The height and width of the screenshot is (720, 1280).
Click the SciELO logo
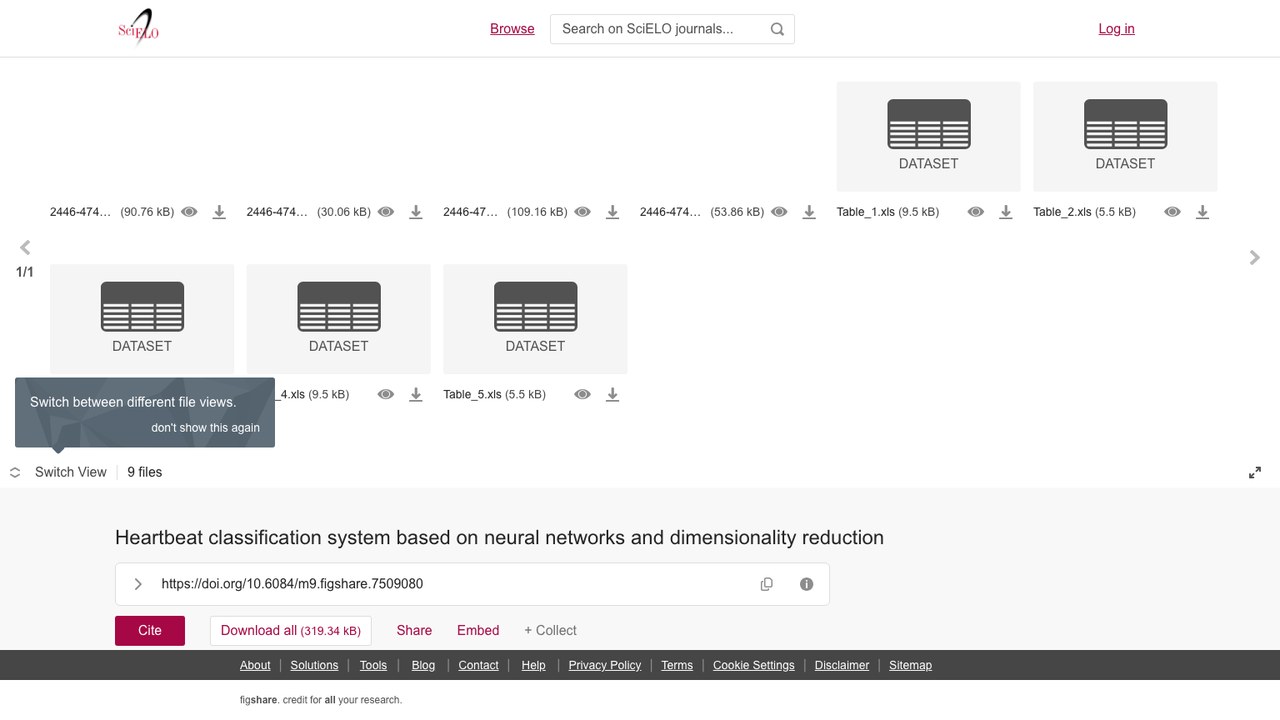pyautogui.click(x=138, y=28)
